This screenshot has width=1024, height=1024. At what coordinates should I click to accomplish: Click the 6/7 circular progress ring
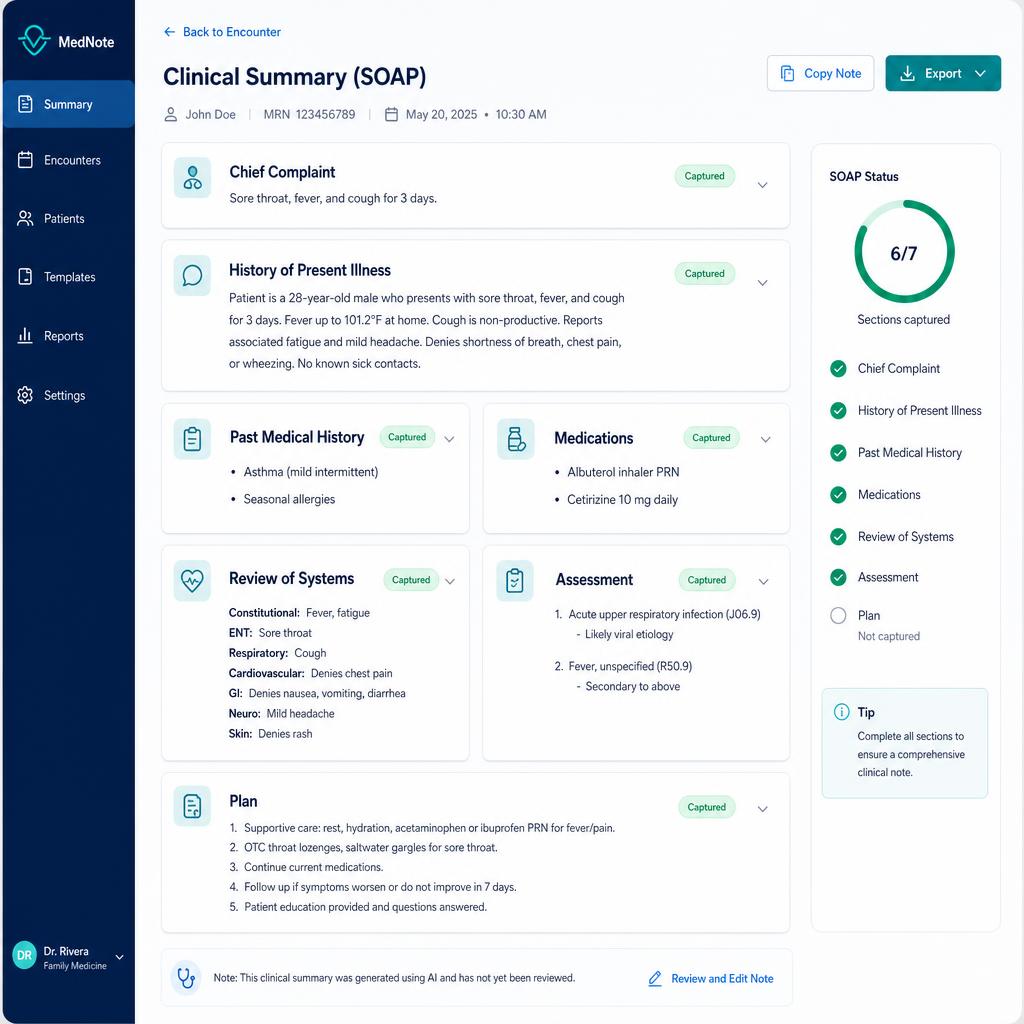click(904, 251)
